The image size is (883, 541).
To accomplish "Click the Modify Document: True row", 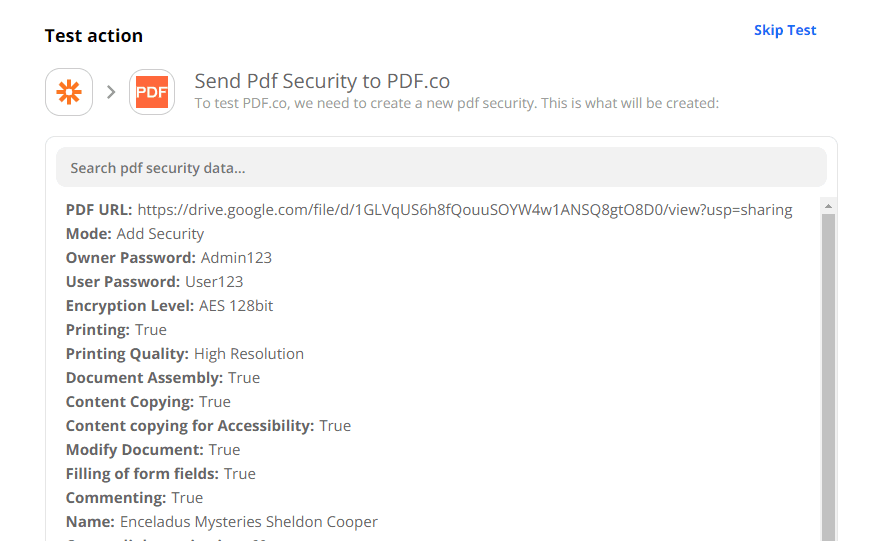I will pos(153,450).
